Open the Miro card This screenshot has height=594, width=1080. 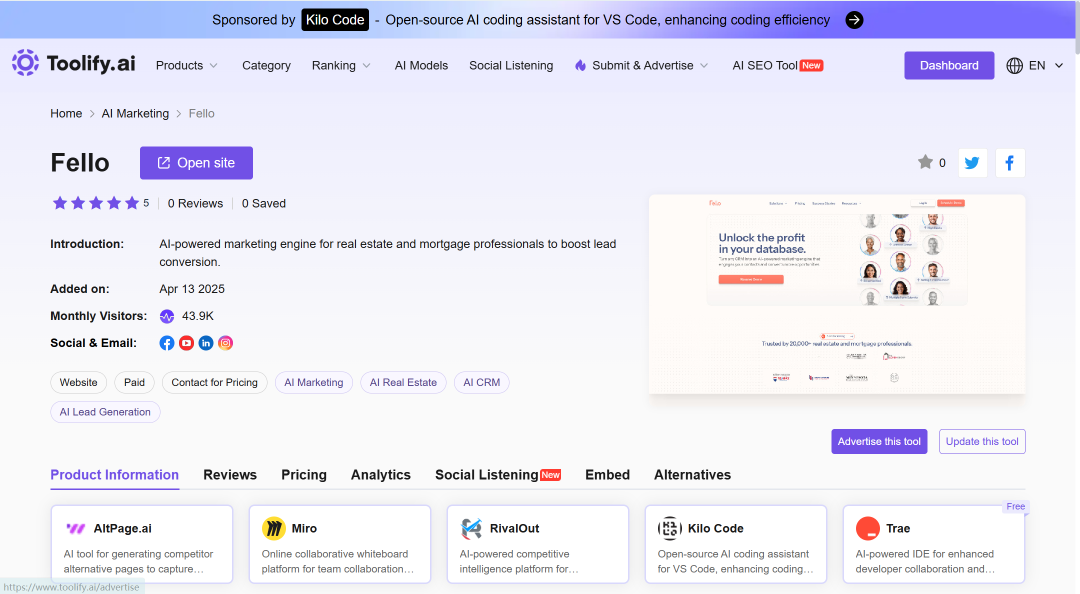coord(340,544)
